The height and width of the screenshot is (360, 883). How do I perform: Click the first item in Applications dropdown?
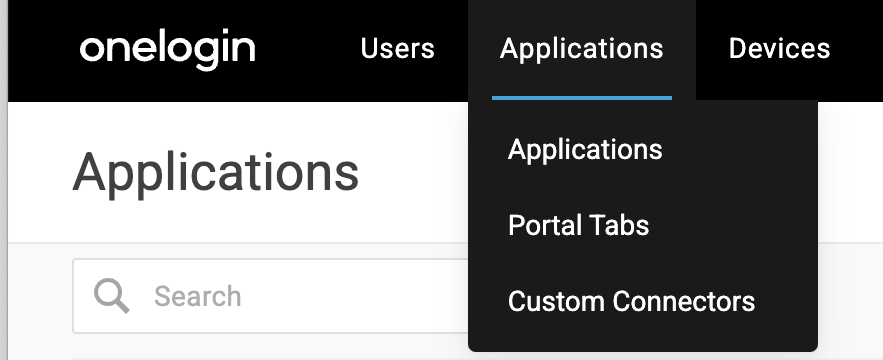585,150
